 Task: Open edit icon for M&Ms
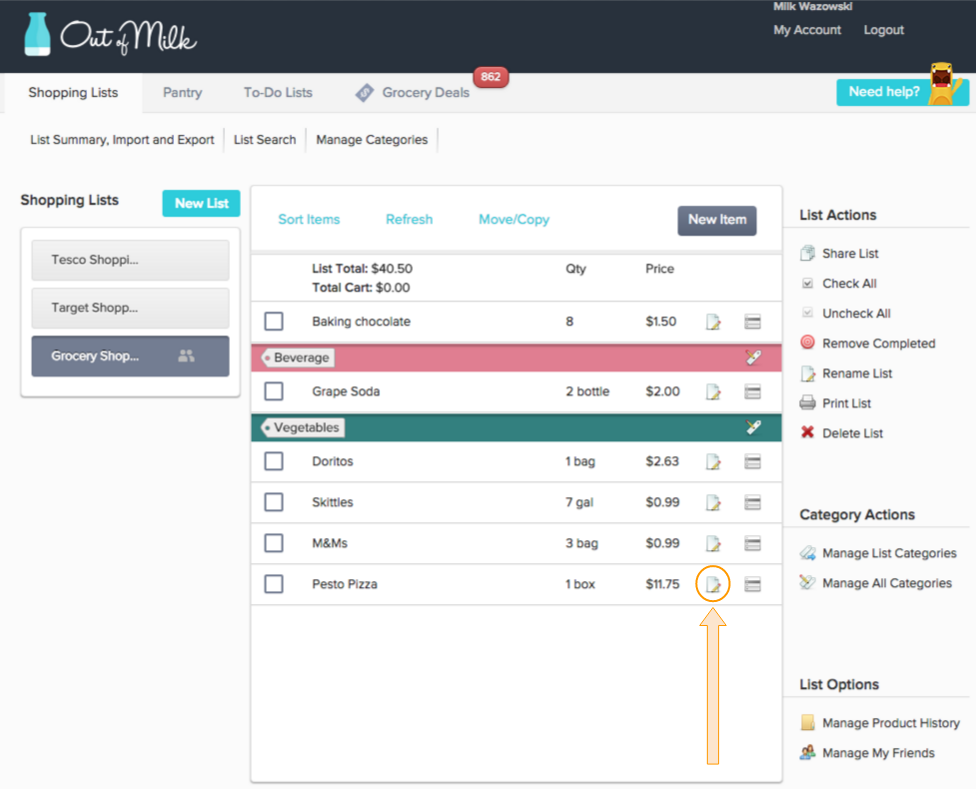pos(713,543)
